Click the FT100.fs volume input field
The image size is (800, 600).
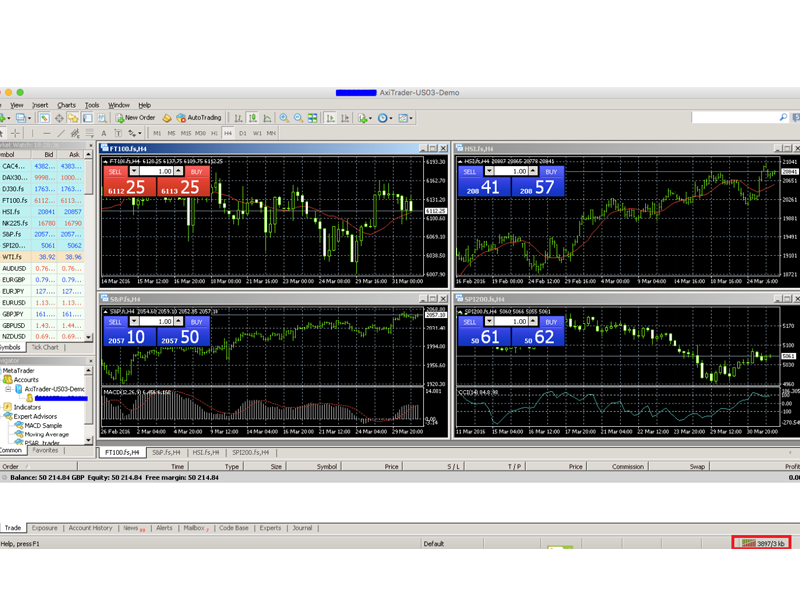(x=156, y=171)
